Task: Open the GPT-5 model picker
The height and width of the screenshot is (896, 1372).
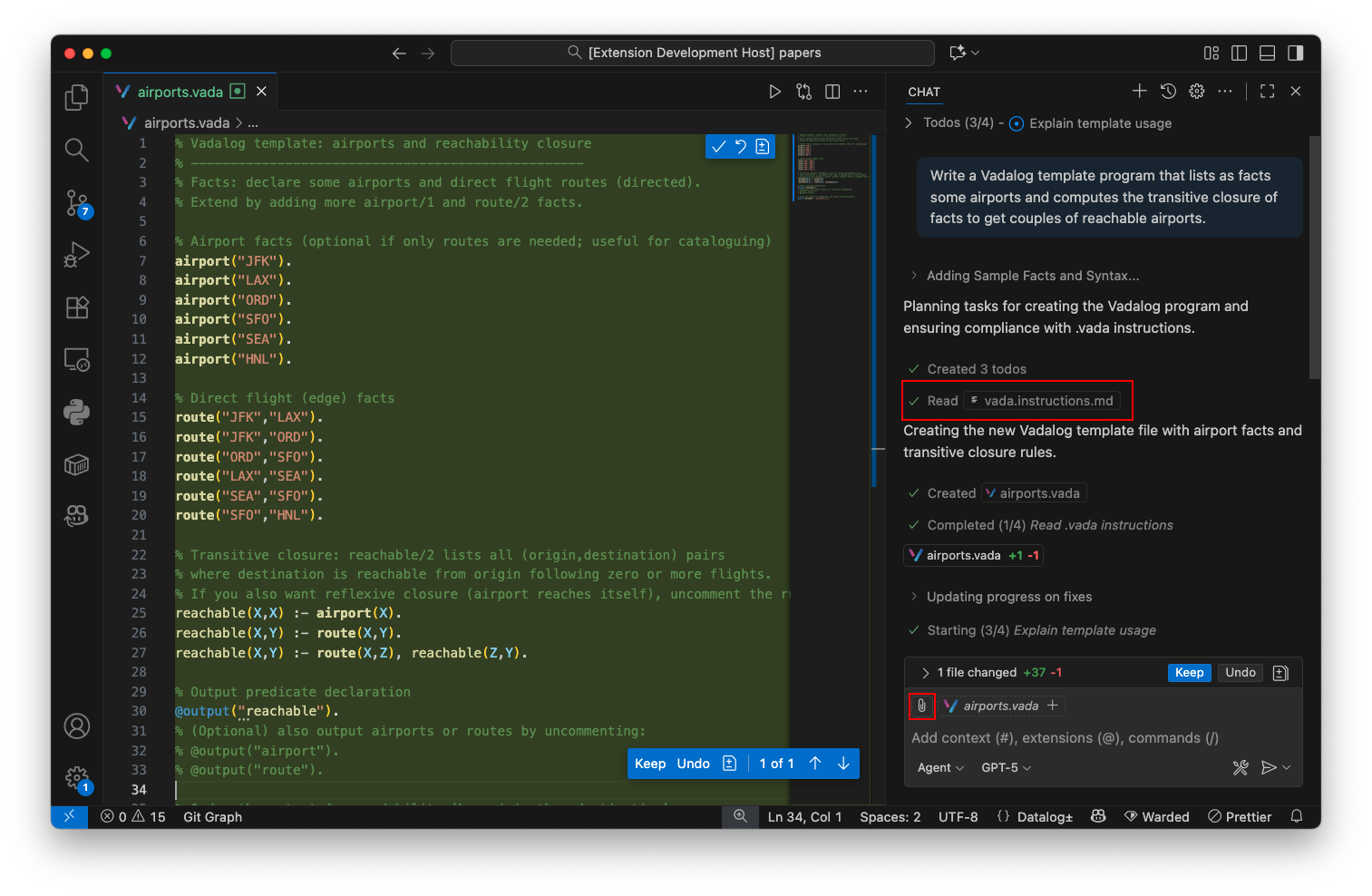Action: pyautogui.click(x=1007, y=768)
